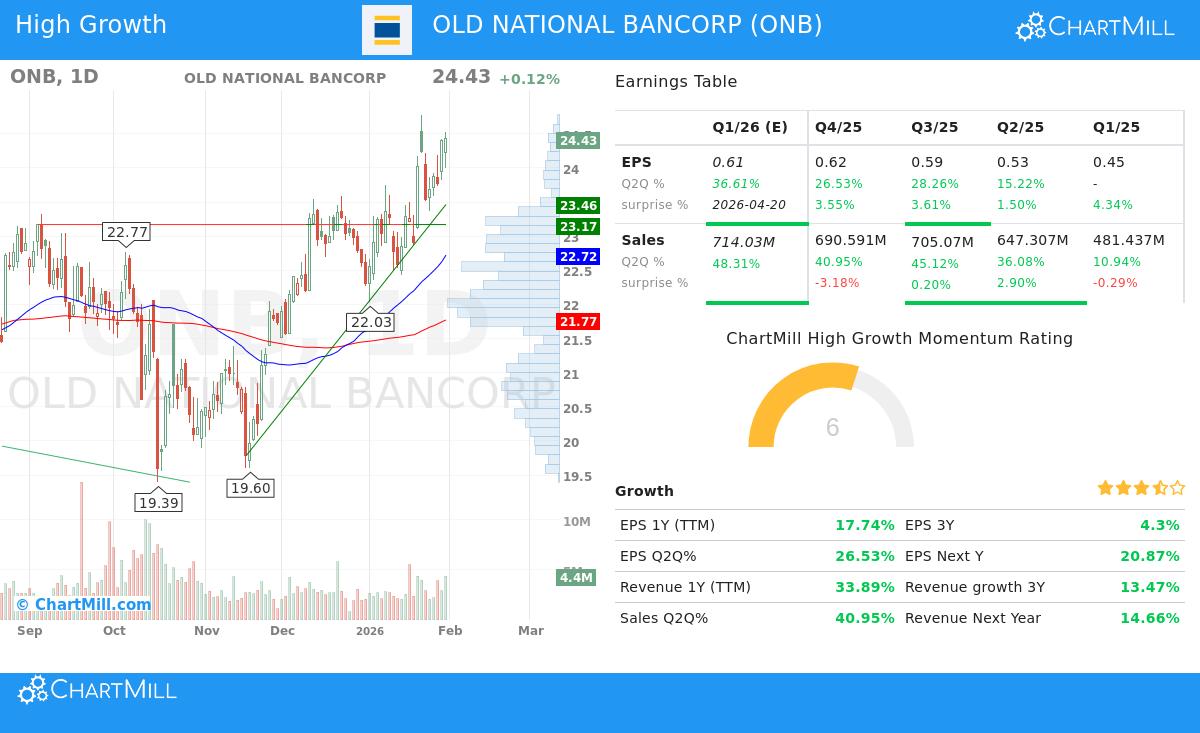Click the gear emblem inside the footer wordmark
Viewport: 1200px width, 733px height.
(x=31, y=689)
